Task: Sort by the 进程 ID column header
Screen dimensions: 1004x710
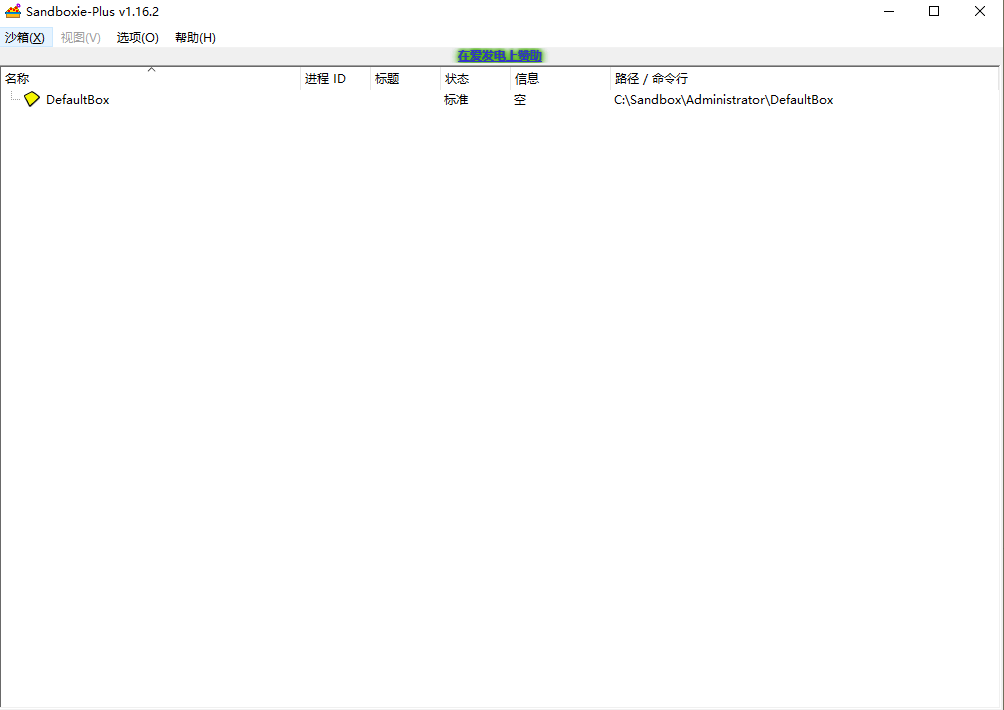Action: [x=336, y=79]
